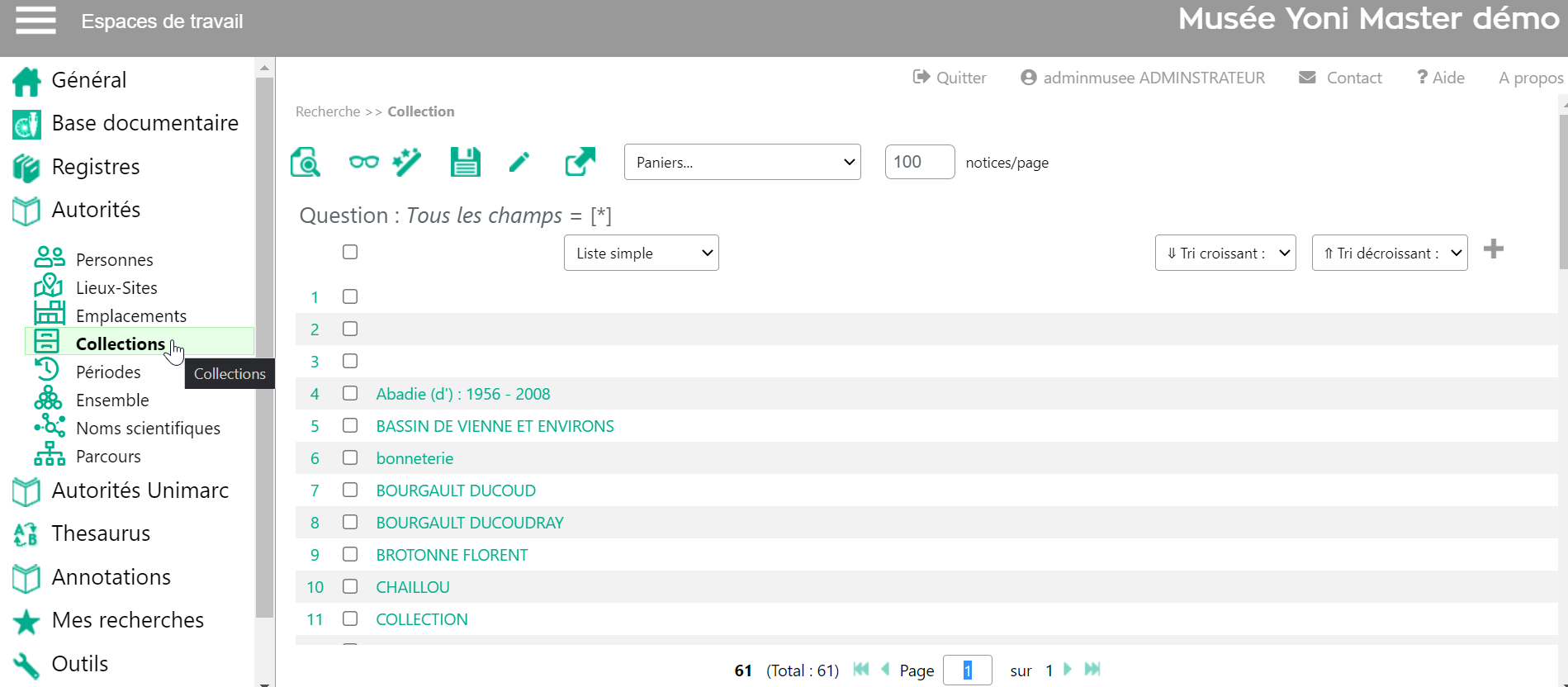Click the magic wand icon

[407, 162]
